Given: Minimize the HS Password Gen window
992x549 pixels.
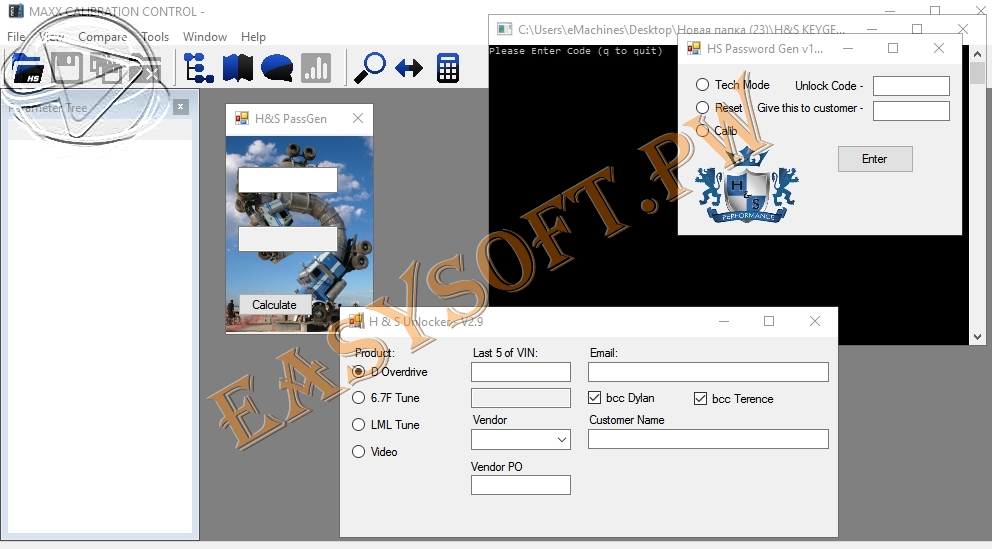Looking at the screenshot, I should (848, 48).
